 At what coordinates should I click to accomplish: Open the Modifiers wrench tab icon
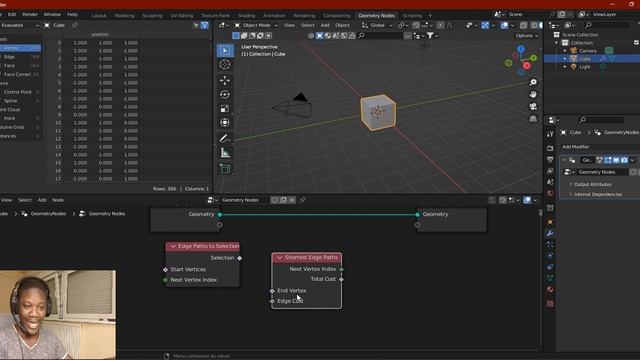[x=550, y=233]
